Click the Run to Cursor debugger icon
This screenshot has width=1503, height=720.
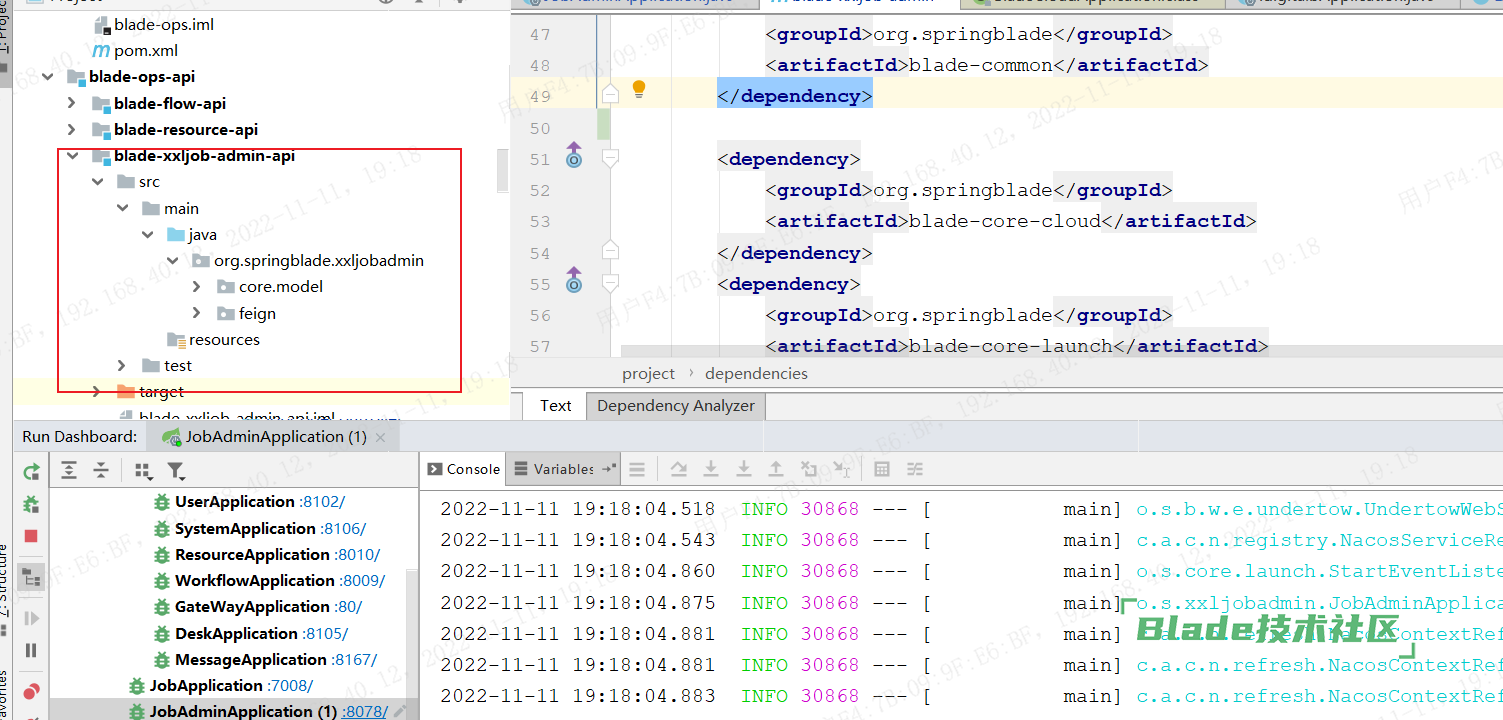(842, 469)
